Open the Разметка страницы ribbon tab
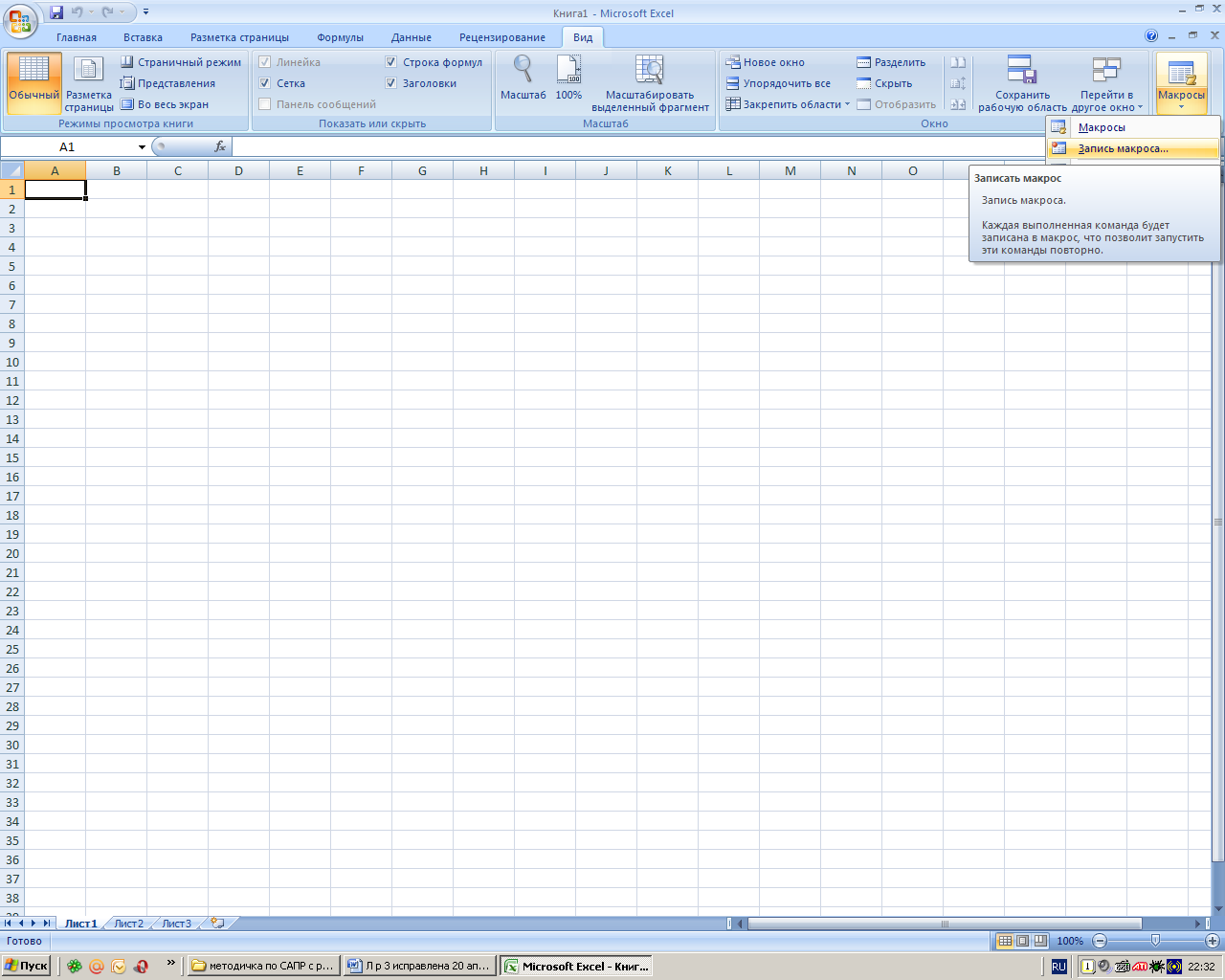Image resolution: width=1225 pixels, height=980 pixels. click(x=239, y=37)
